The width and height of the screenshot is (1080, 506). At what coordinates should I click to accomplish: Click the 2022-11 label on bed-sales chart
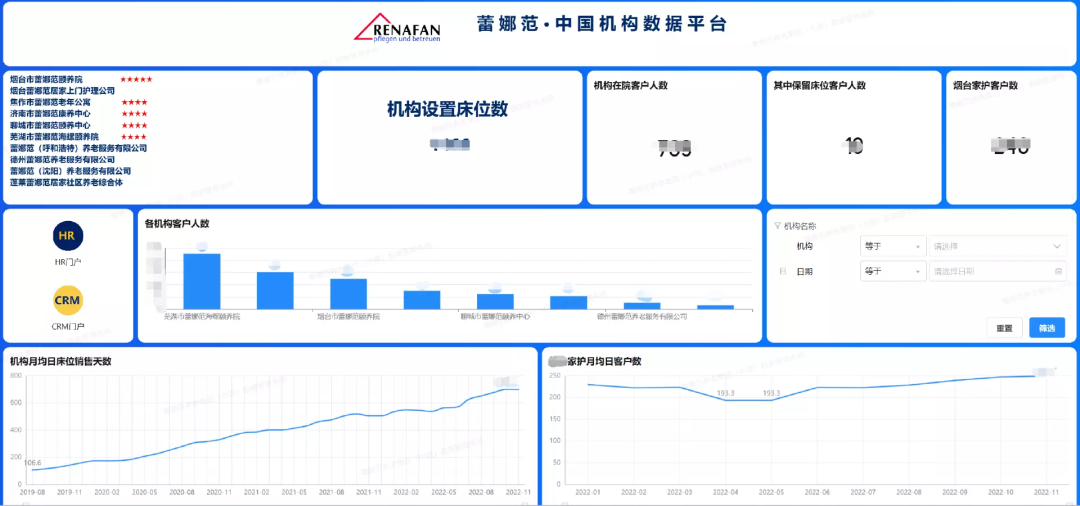517,492
